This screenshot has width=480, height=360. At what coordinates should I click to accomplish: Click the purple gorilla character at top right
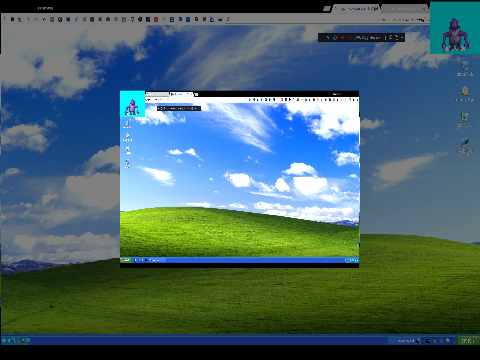454,35
